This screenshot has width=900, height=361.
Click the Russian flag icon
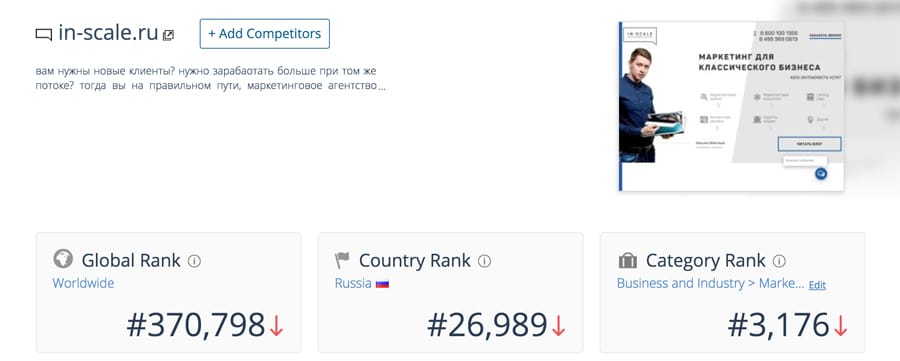[382, 284]
